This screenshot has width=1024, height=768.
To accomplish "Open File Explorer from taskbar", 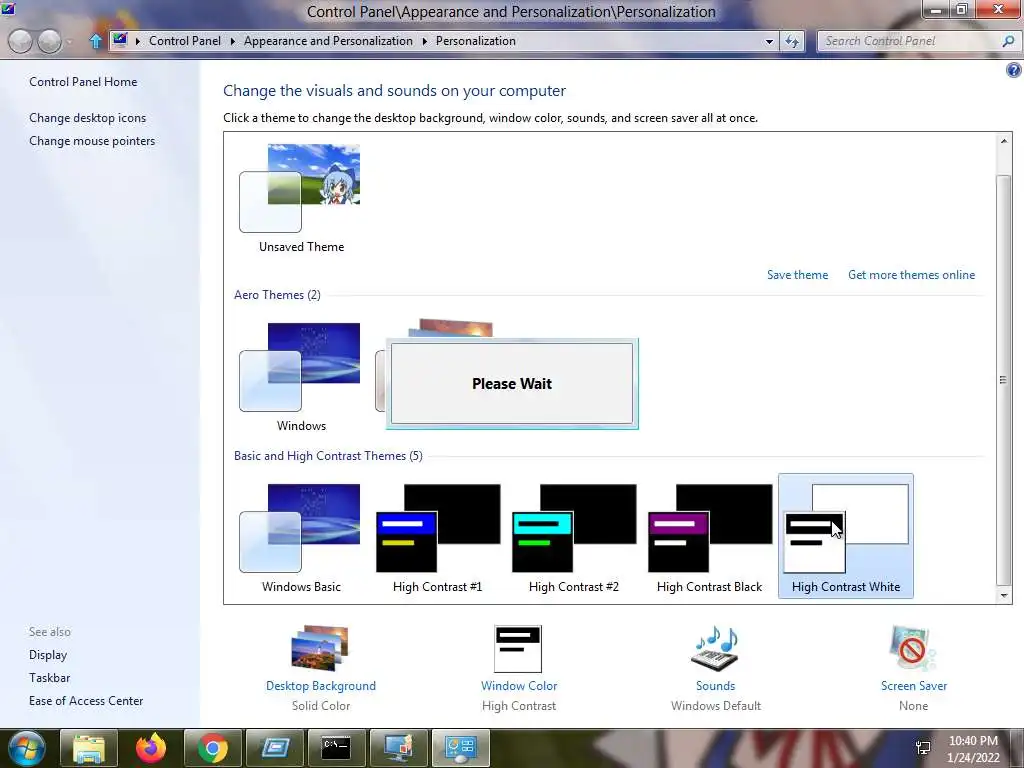I will 89,748.
